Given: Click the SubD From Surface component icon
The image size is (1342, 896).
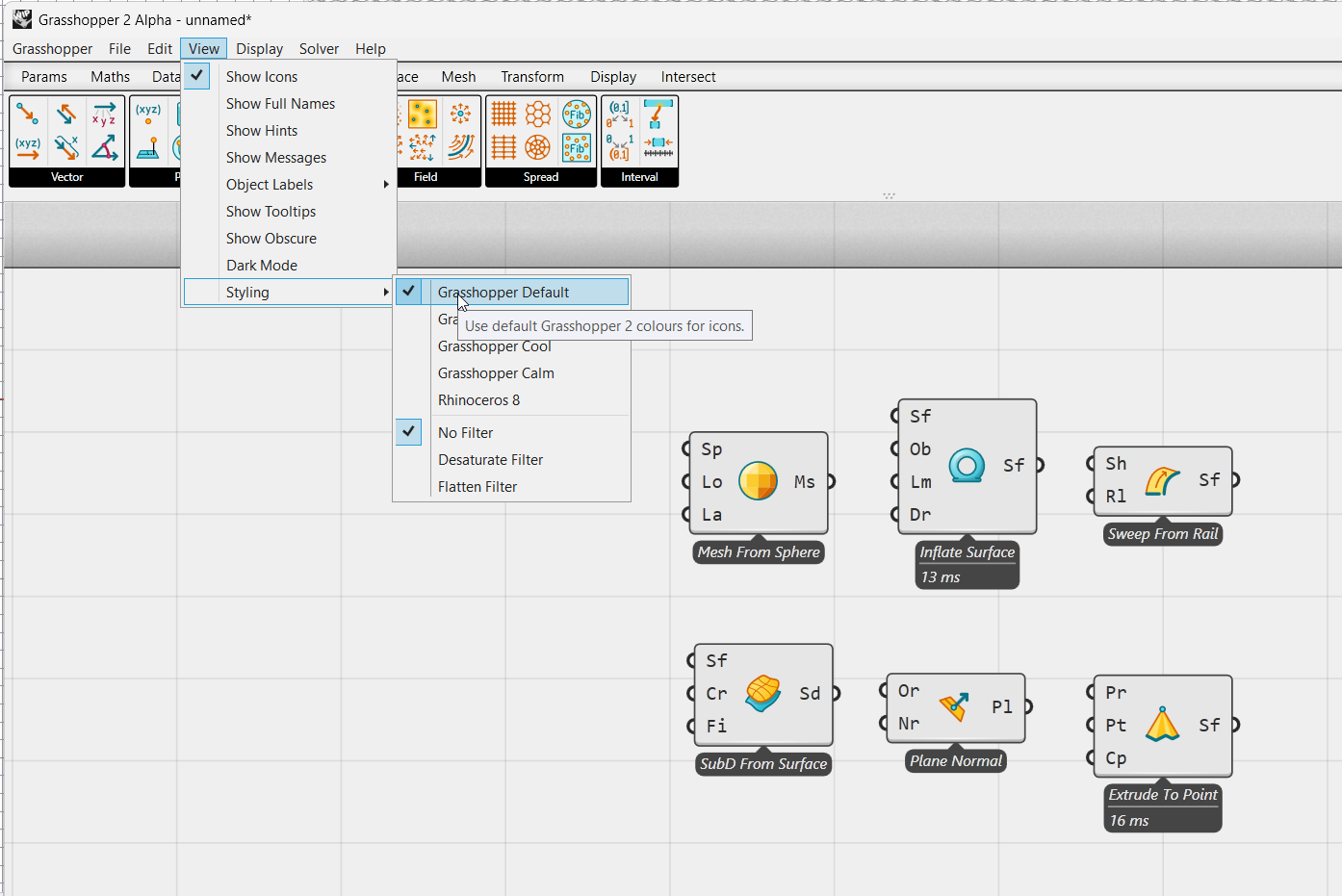Looking at the screenshot, I should [762, 693].
